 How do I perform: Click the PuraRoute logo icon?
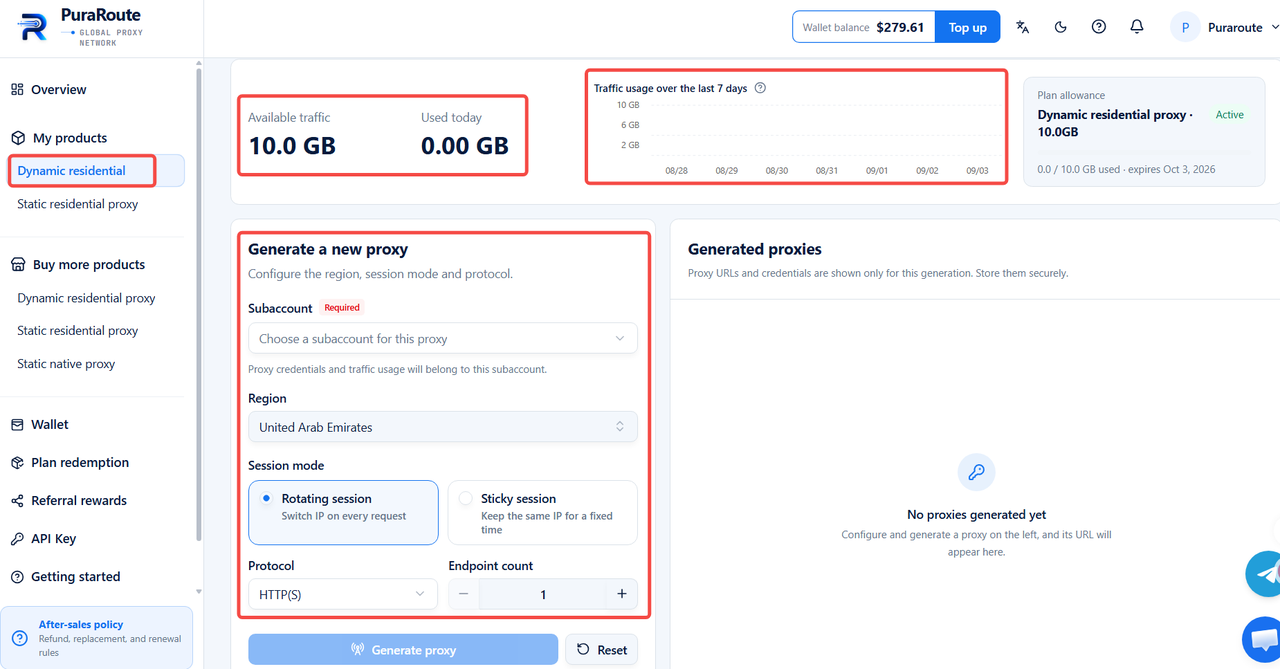coord(32,28)
